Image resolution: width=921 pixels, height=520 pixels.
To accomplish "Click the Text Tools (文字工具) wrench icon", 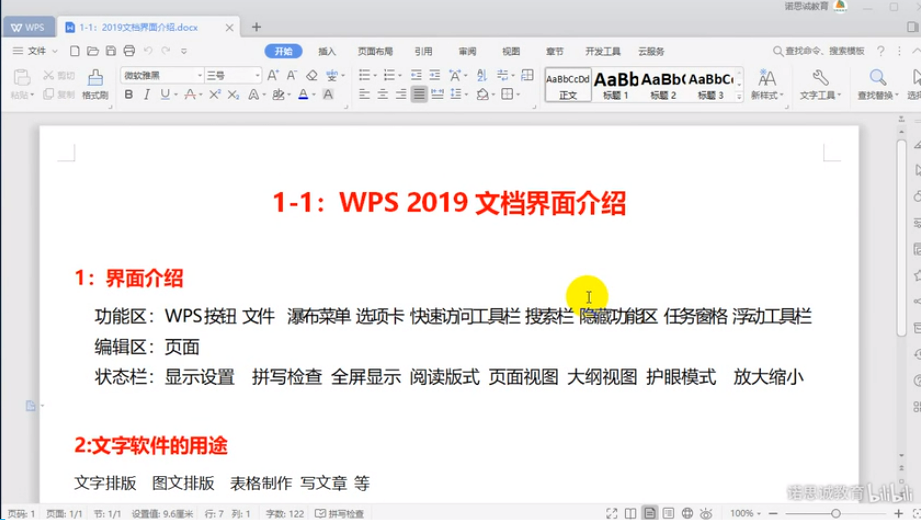I will tap(819, 83).
